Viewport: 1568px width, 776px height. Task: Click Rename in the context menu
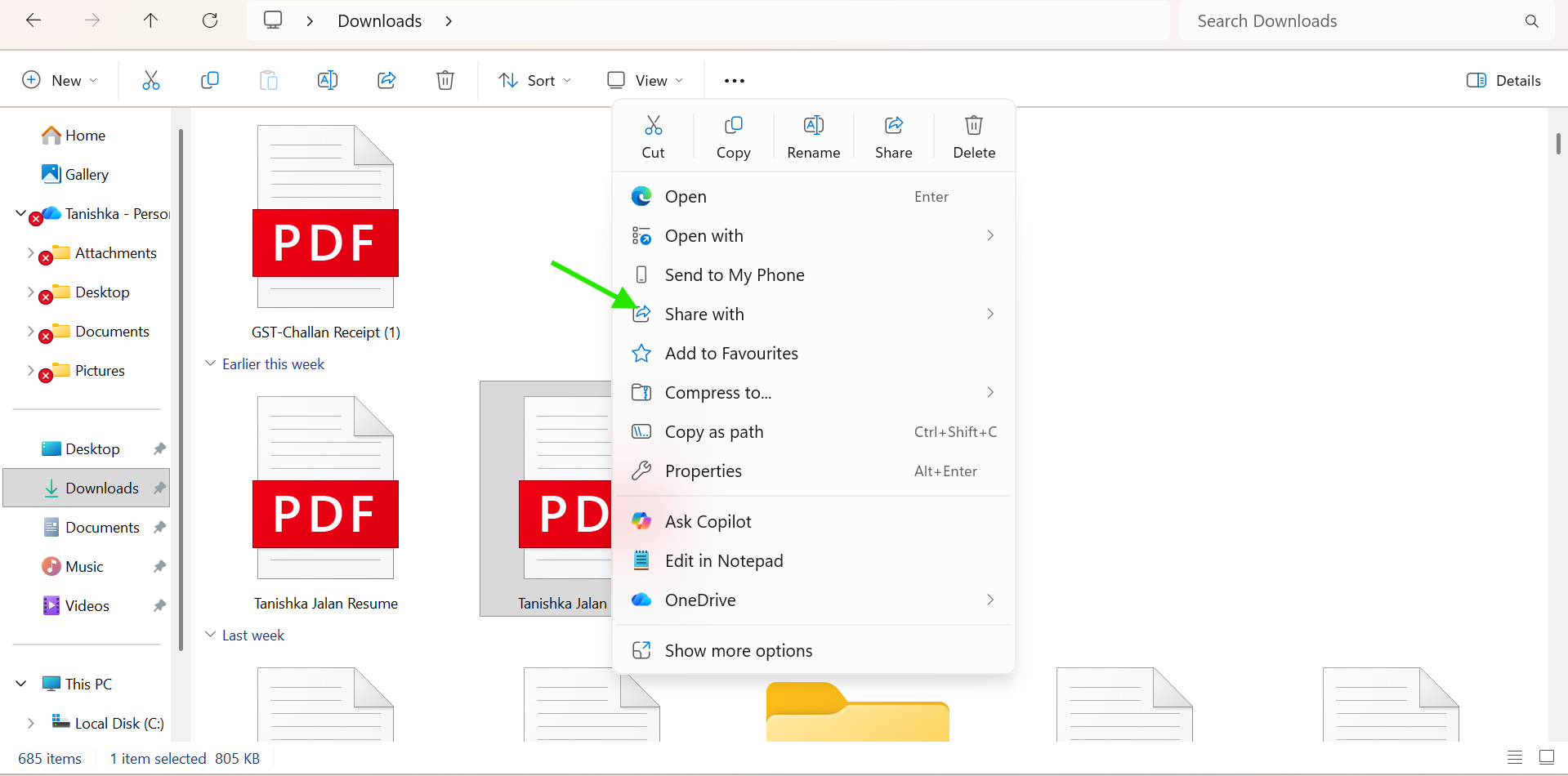tap(813, 137)
